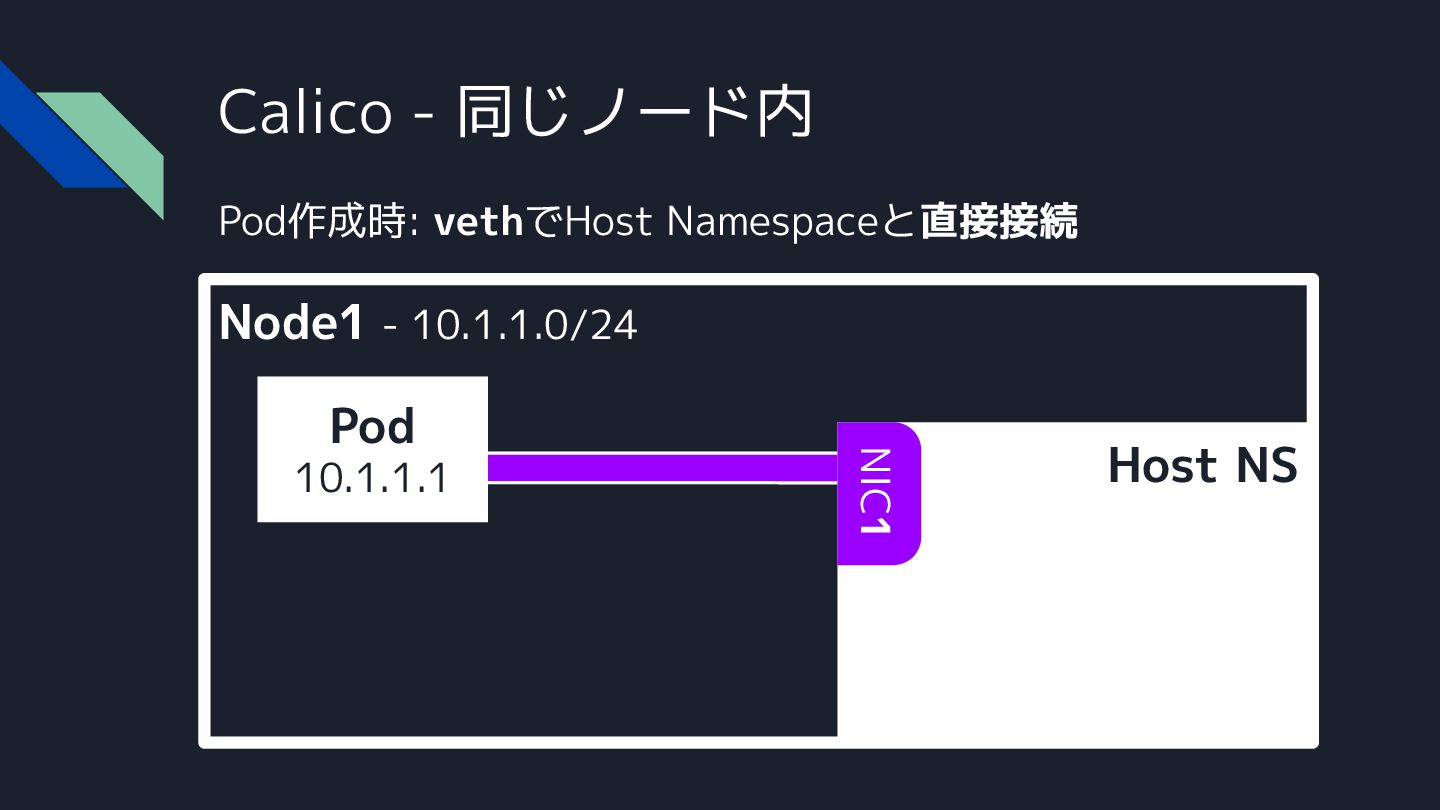Select "同じノード内" in the slide title
The height and width of the screenshot is (810, 1440).
point(634,112)
